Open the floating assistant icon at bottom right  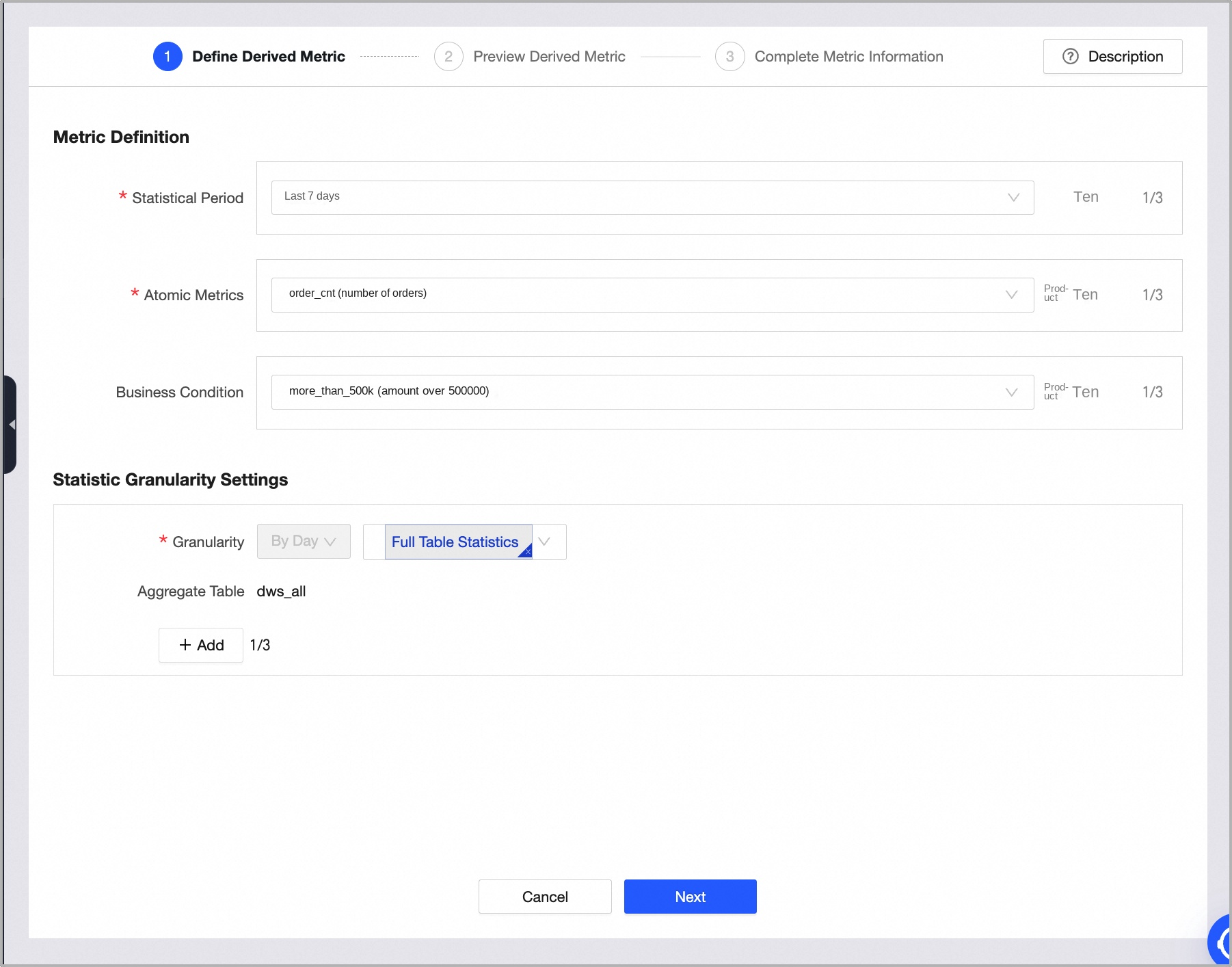tap(1220, 942)
